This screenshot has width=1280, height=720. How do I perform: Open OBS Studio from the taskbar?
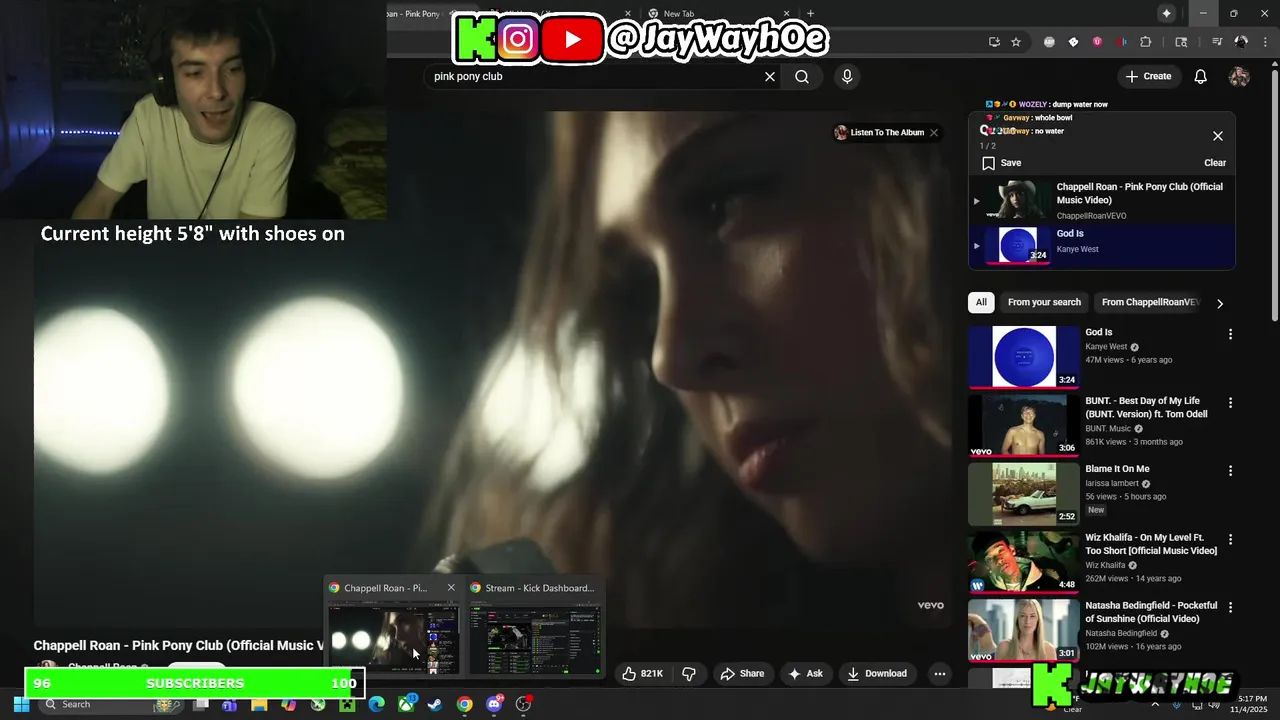(x=523, y=704)
